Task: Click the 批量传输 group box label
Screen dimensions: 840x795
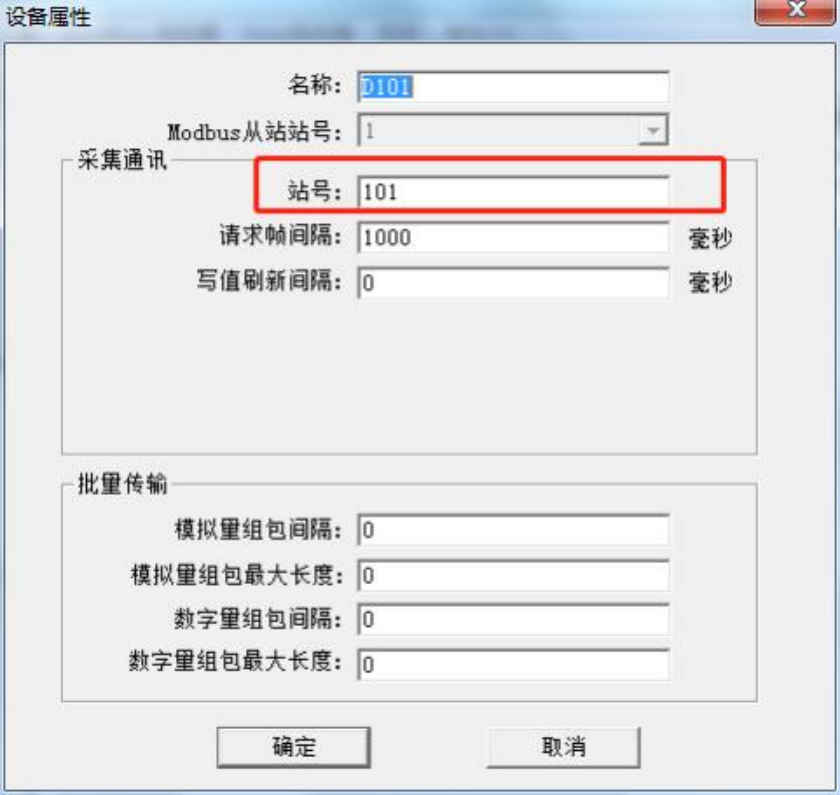Action: [x=122, y=484]
